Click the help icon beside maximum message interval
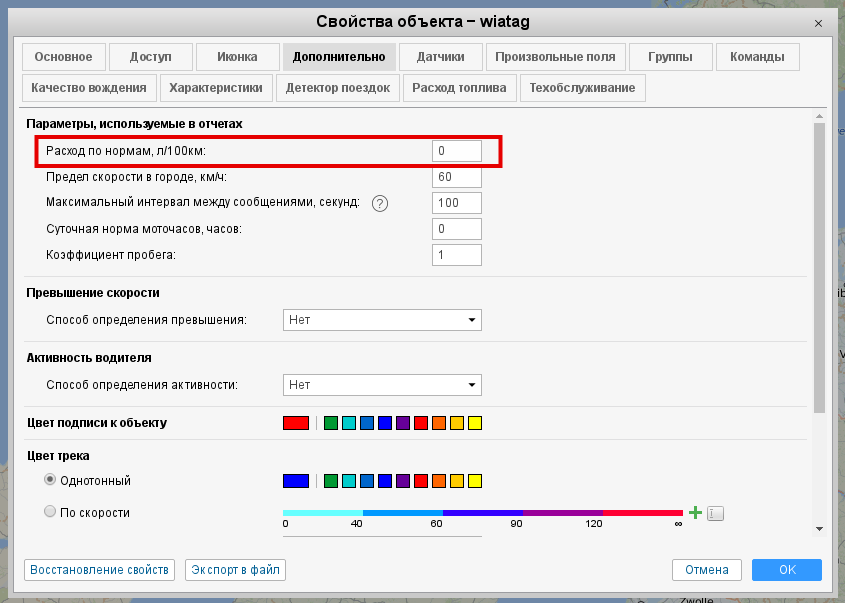Image resolution: width=845 pixels, height=603 pixels. 379,203
